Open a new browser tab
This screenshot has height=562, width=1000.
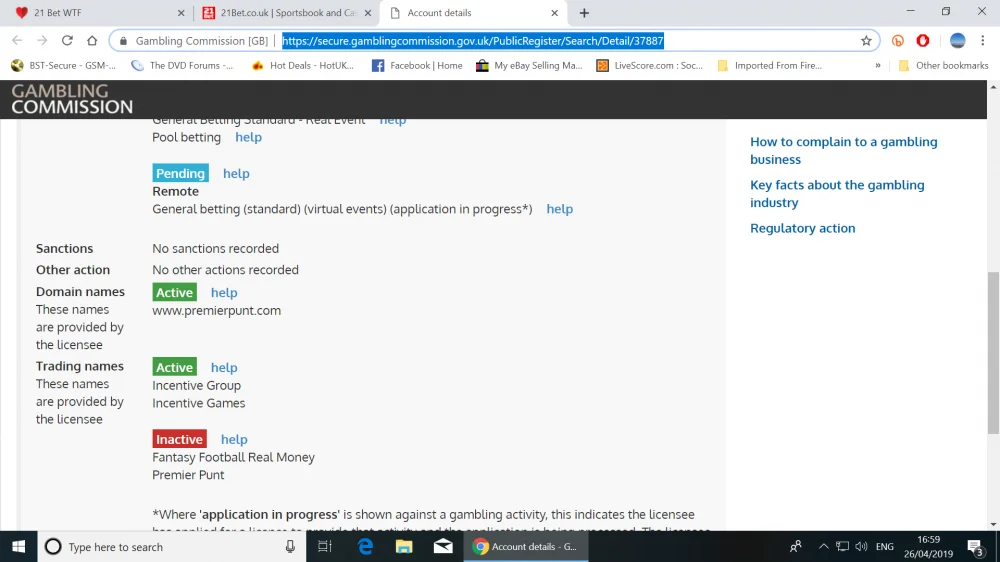(x=584, y=13)
